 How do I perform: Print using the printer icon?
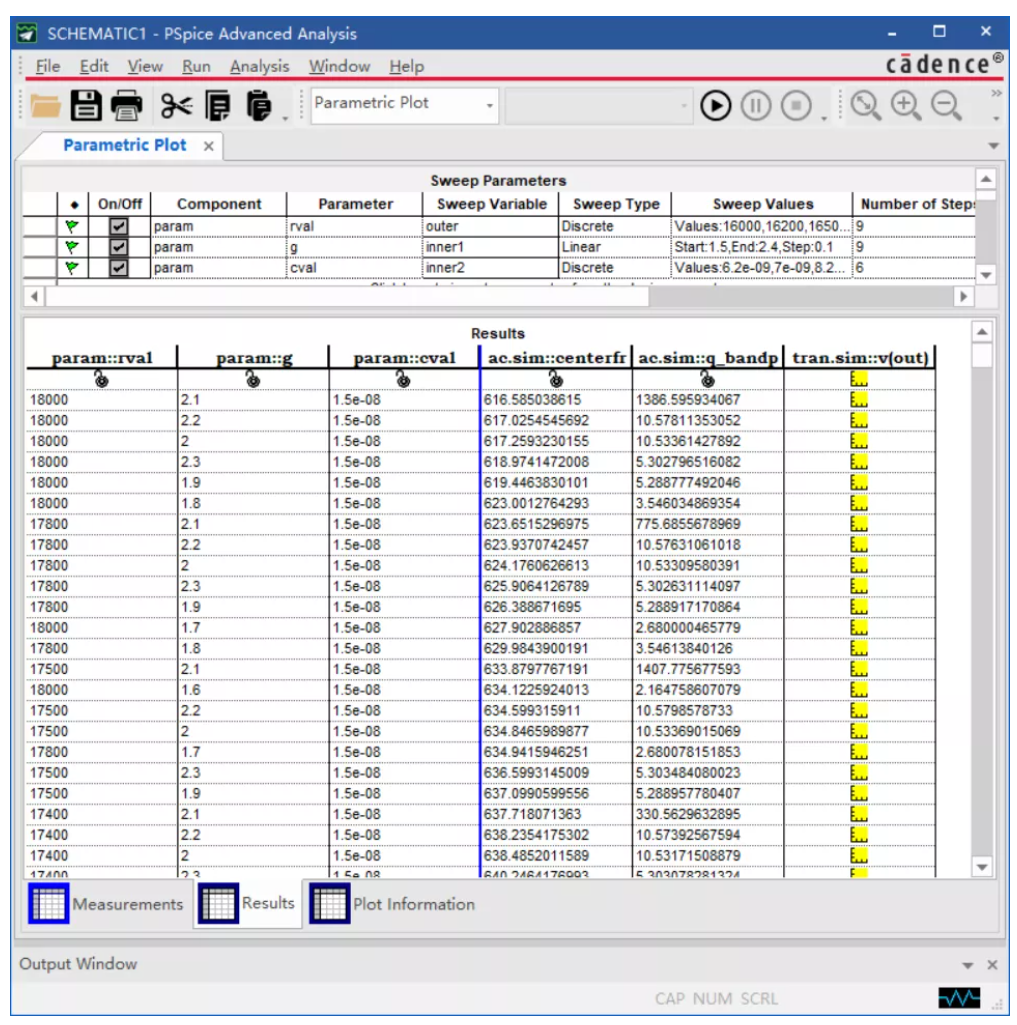tap(126, 105)
